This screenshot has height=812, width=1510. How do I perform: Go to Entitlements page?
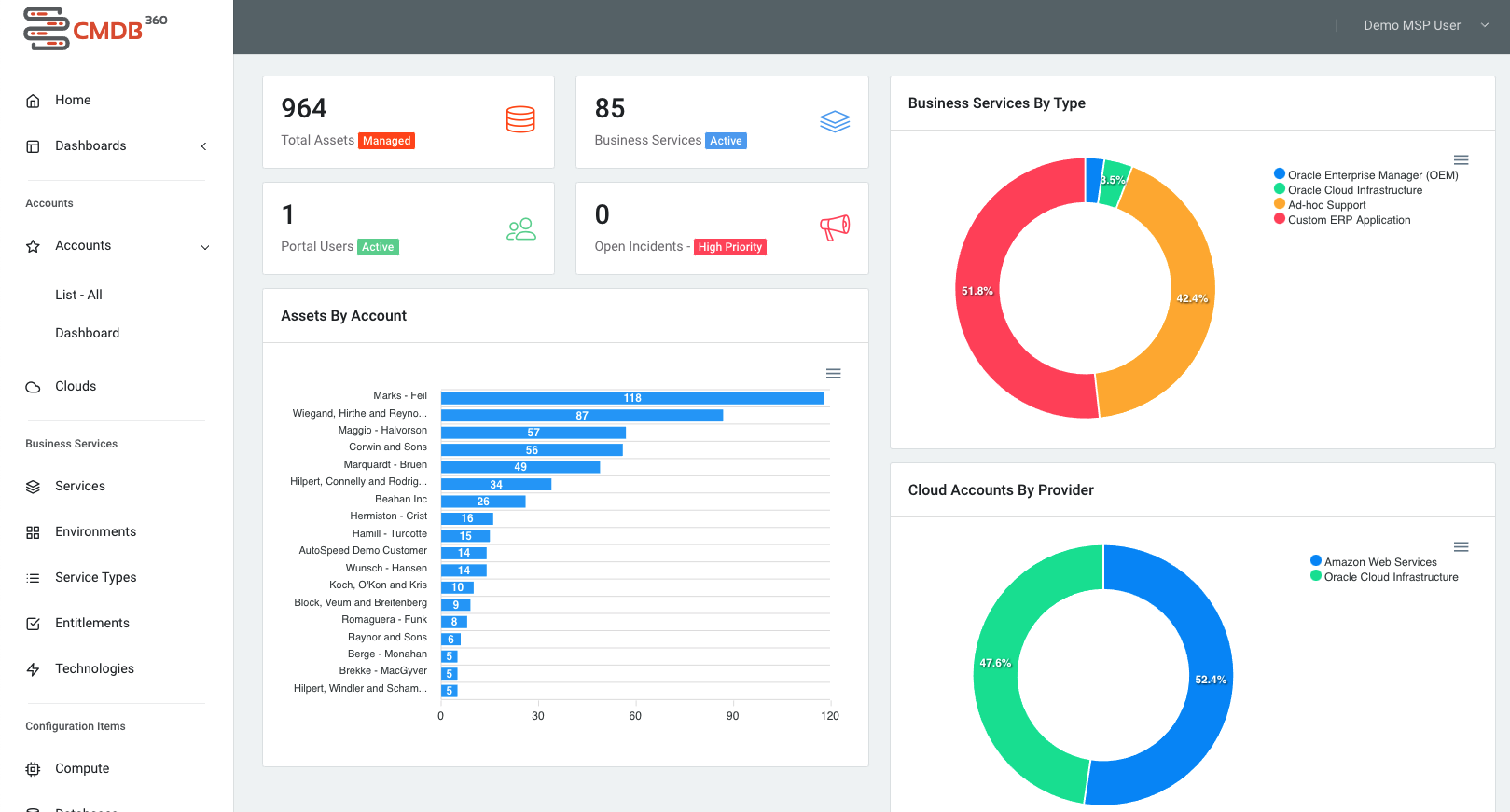click(x=92, y=623)
